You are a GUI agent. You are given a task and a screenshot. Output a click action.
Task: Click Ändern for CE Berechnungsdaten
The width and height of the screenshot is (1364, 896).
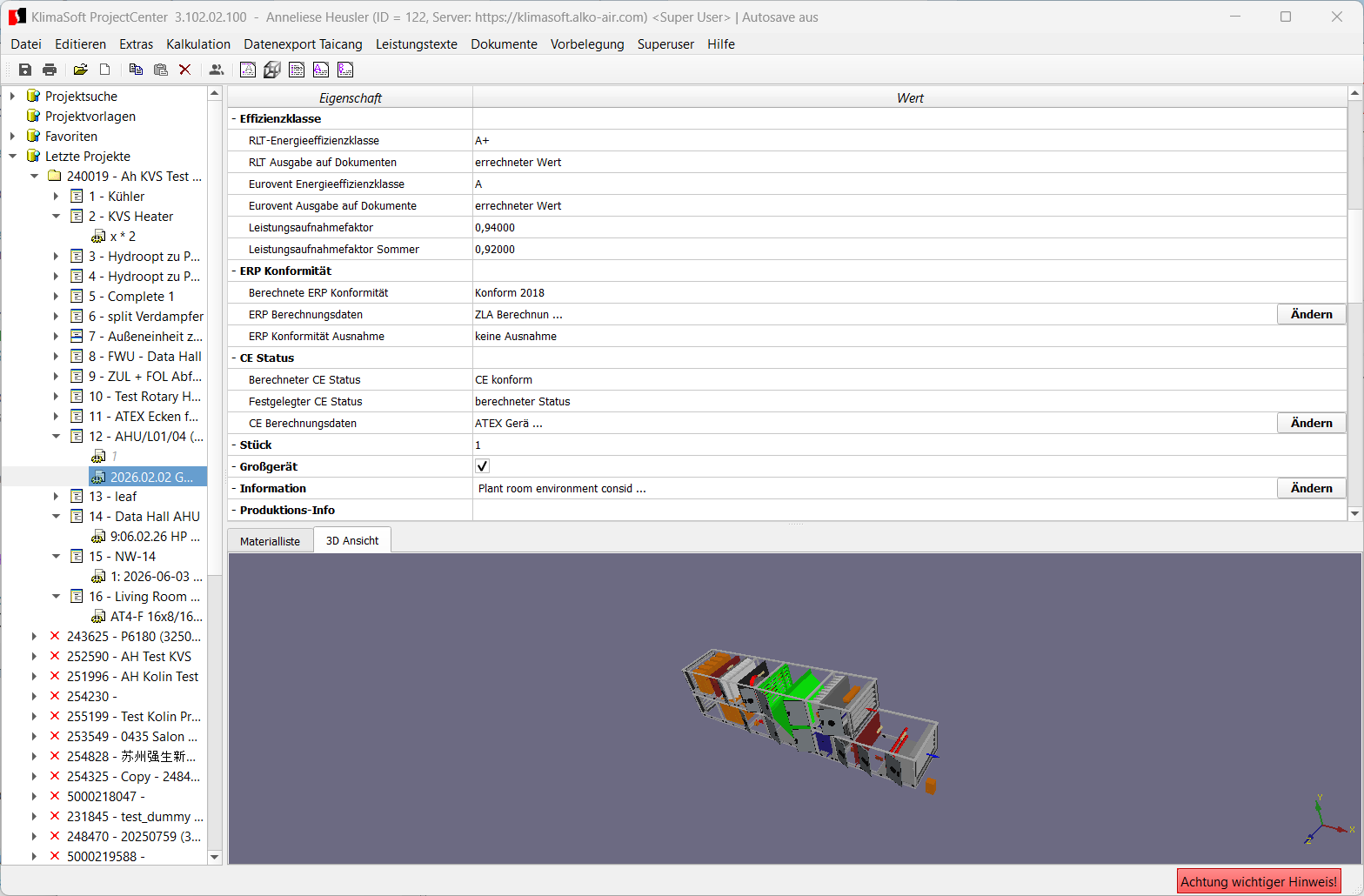pyautogui.click(x=1311, y=423)
